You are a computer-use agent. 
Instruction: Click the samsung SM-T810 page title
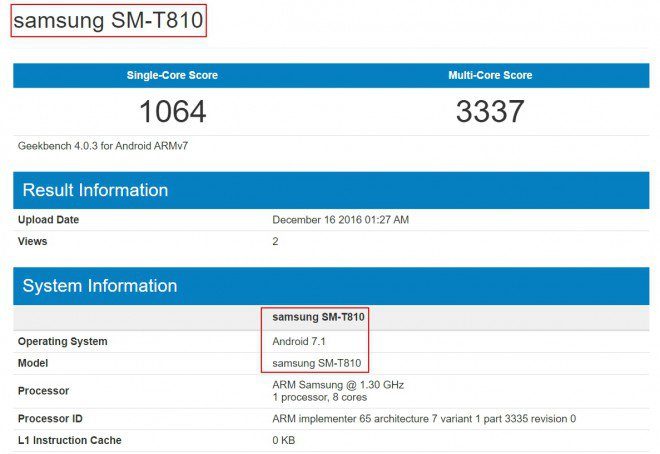(108, 20)
